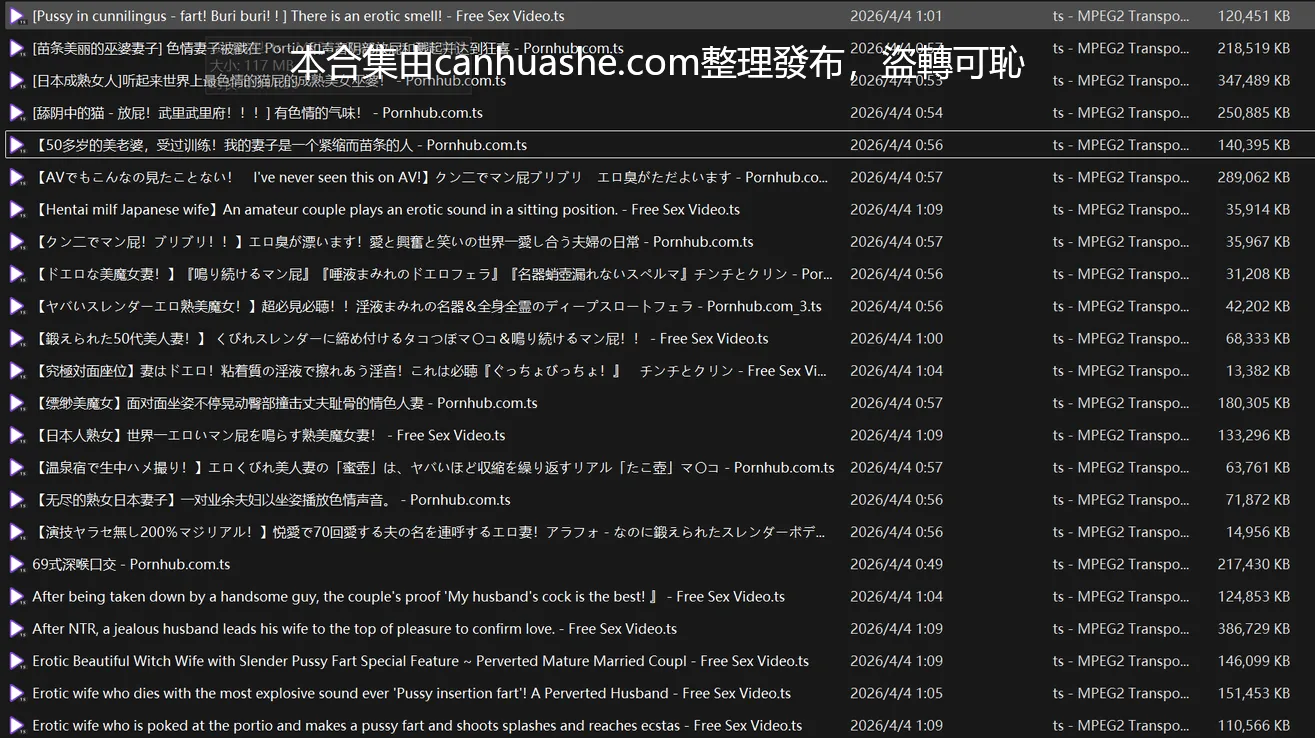The image size is (1315, 738).
Task: Click the MPEG2 type cell in the 120,451 KB row
Action: click(x=1121, y=16)
